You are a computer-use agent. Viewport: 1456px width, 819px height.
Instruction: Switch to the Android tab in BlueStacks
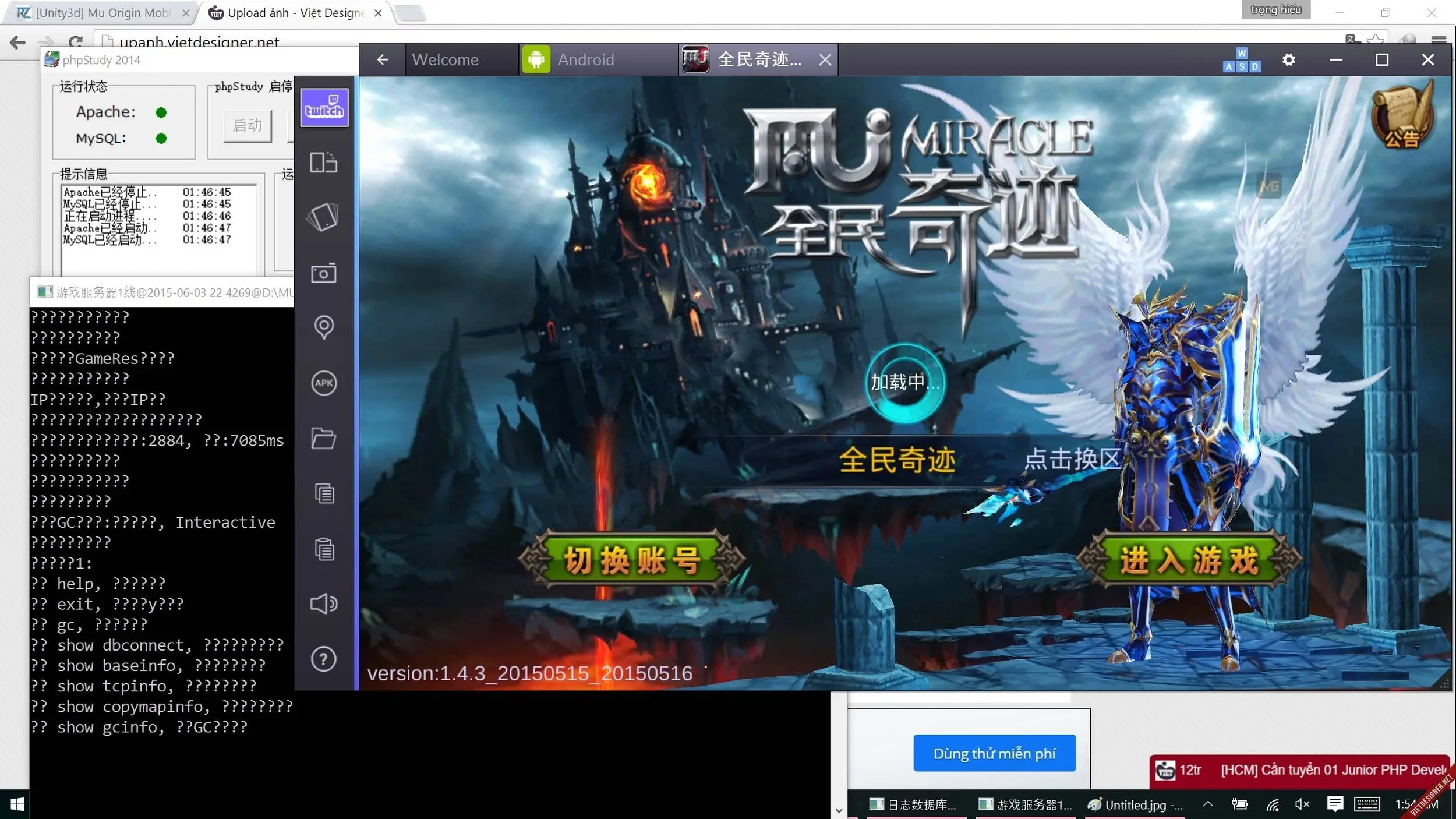[x=599, y=59]
